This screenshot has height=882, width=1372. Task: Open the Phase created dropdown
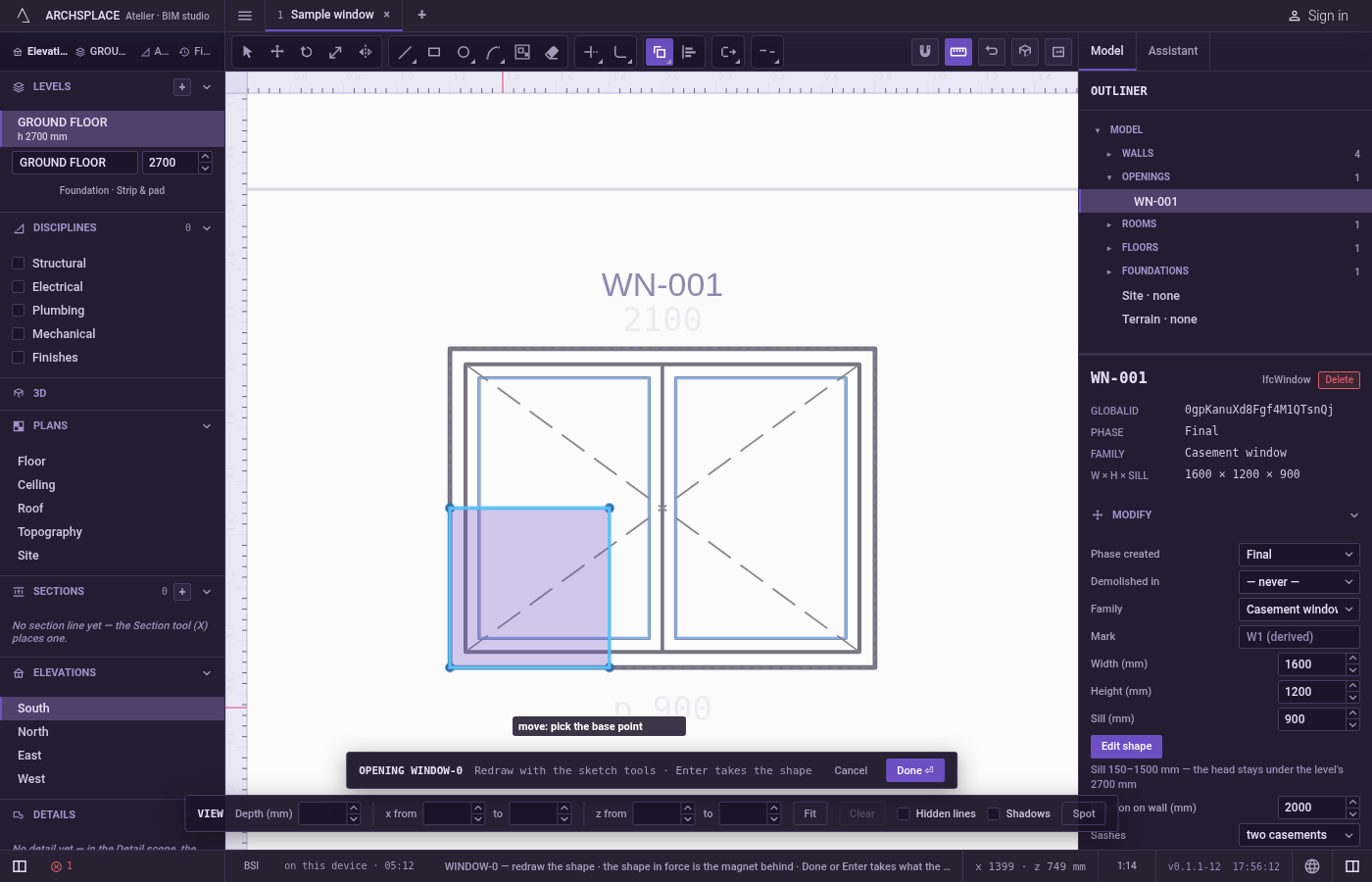tap(1298, 555)
